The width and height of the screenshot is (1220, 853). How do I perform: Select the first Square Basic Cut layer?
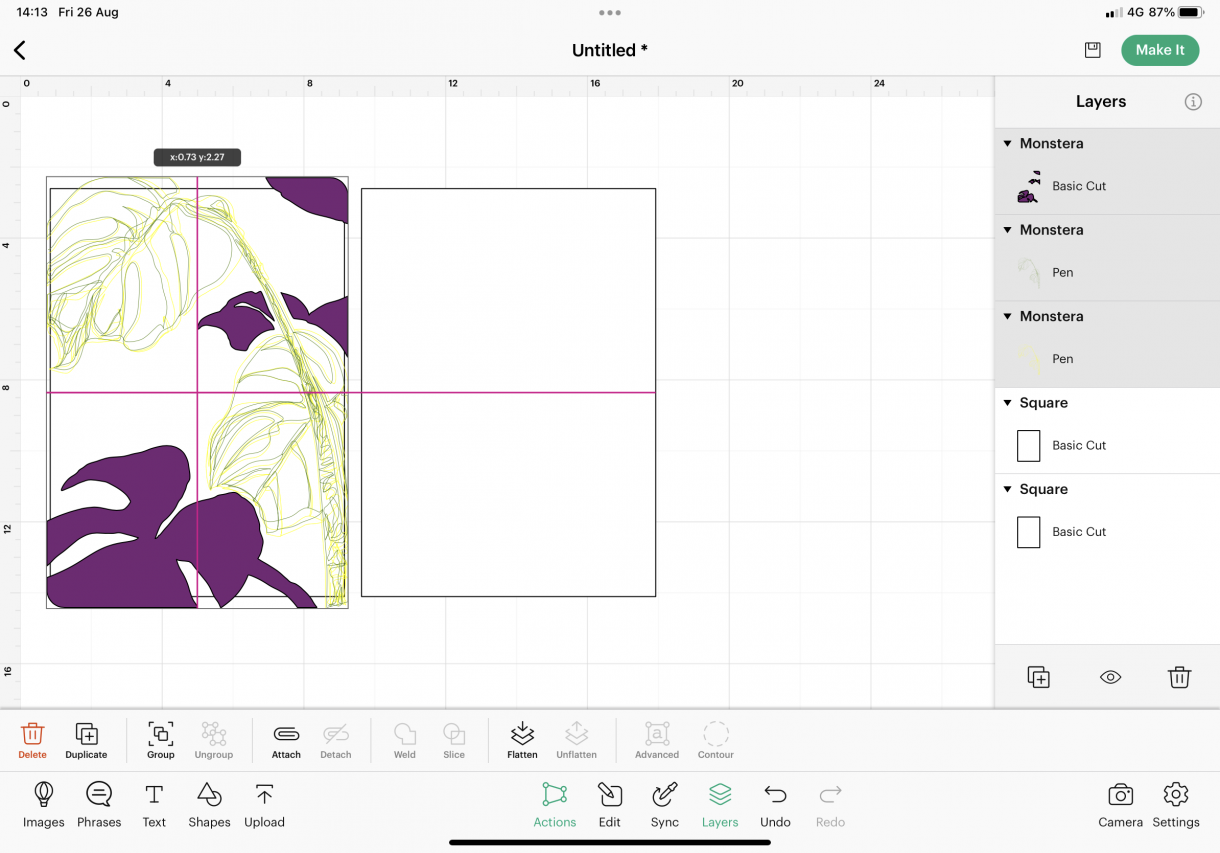click(1107, 445)
